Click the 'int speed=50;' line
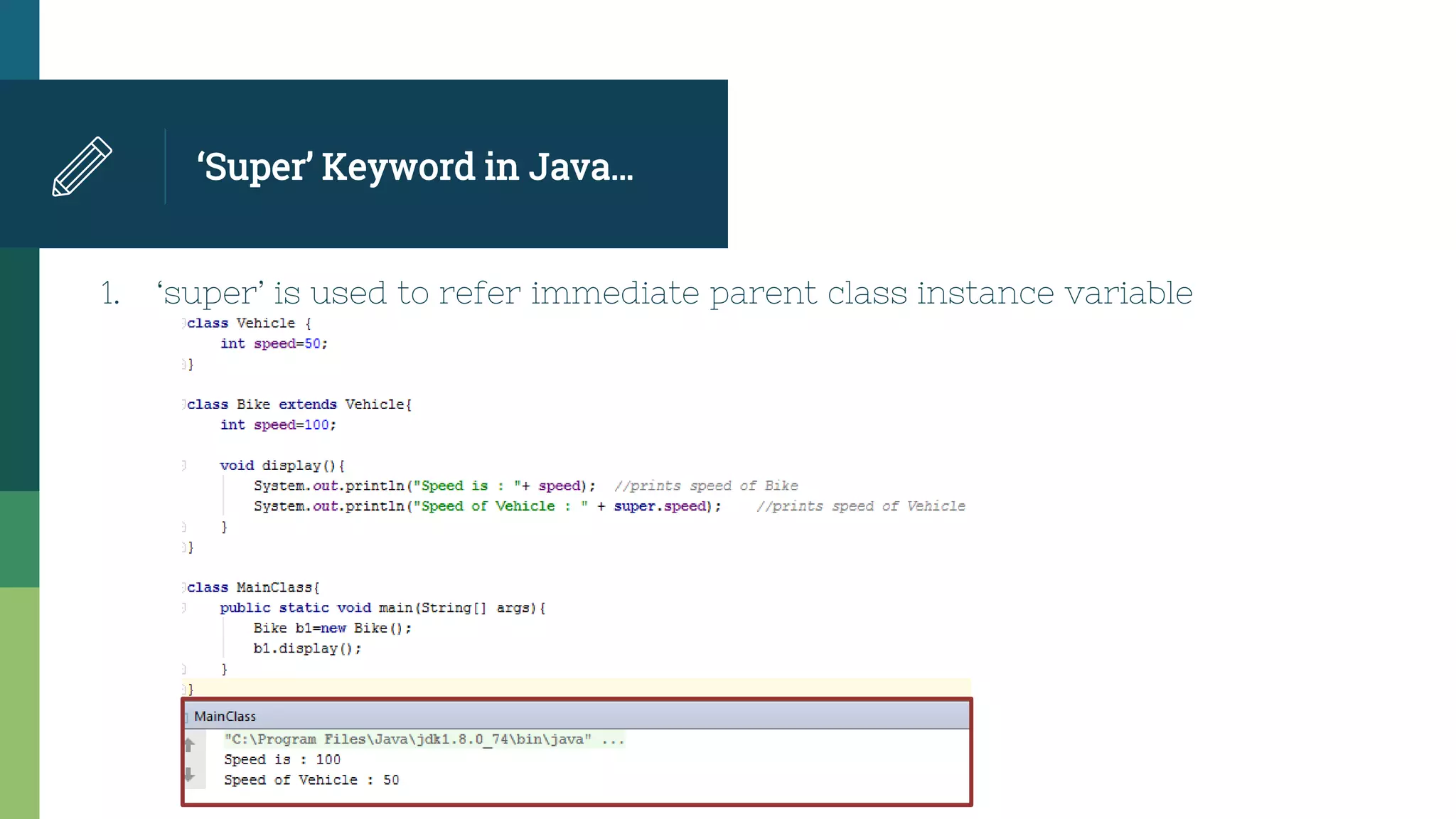The width and height of the screenshot is (1456, 819). pos(274,344)
